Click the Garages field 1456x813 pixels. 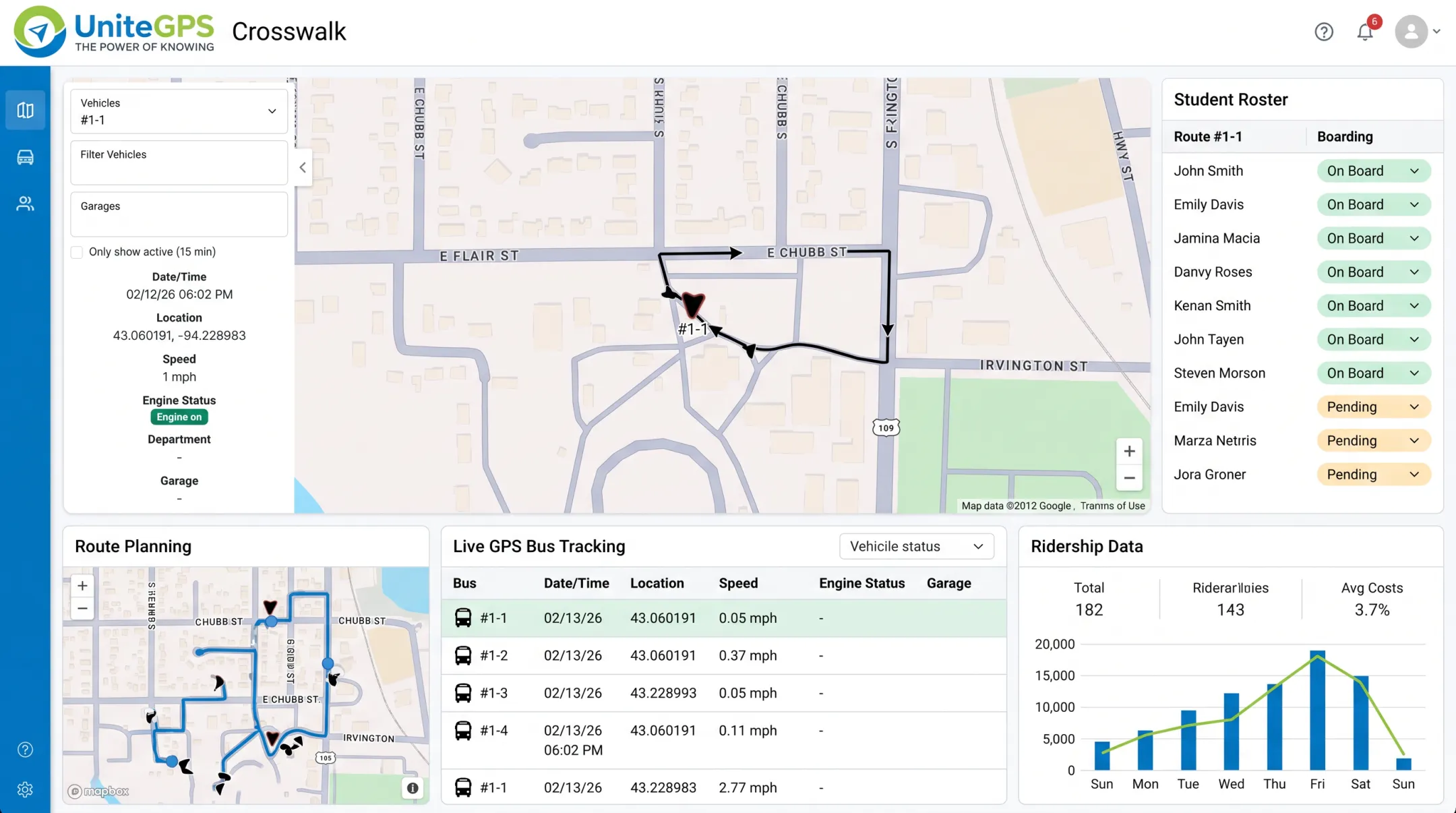179,214
